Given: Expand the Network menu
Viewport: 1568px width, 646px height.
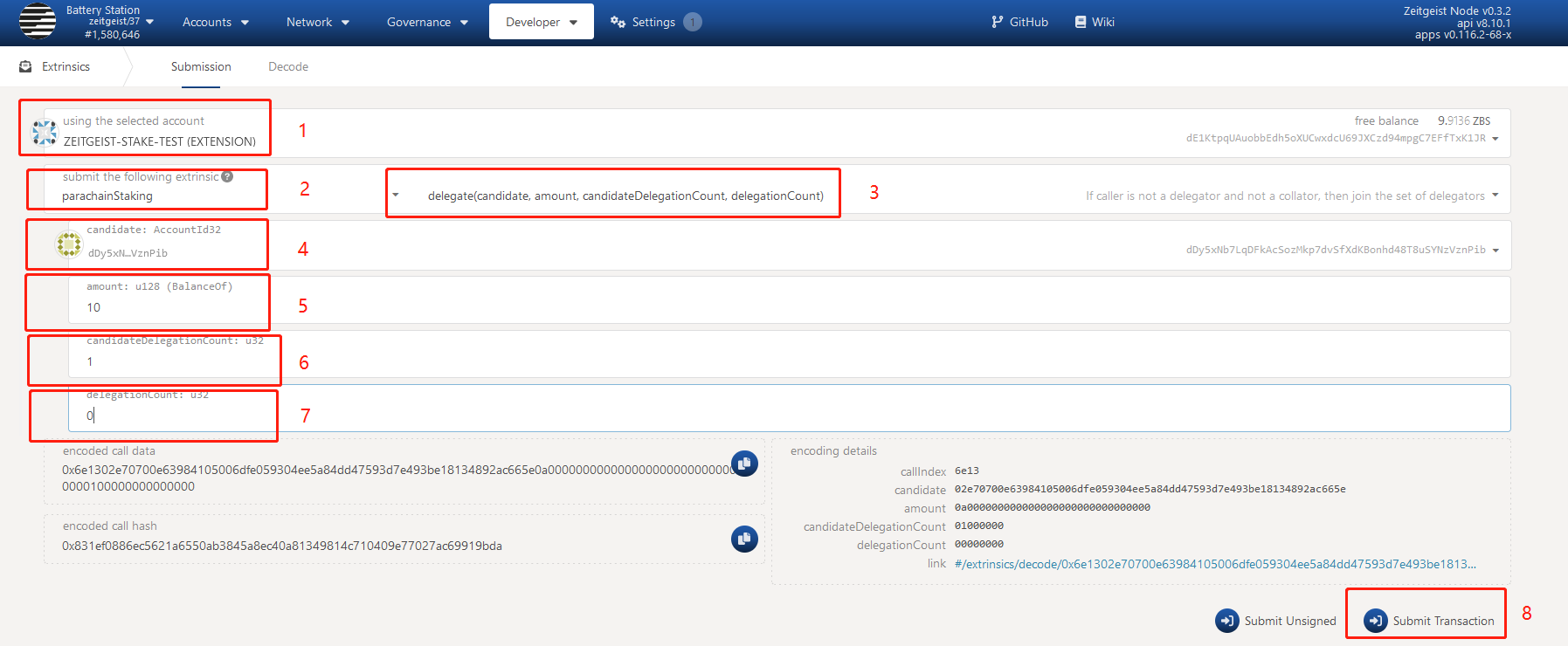Looking at the screenshot, I should click(x=317, y=22).
